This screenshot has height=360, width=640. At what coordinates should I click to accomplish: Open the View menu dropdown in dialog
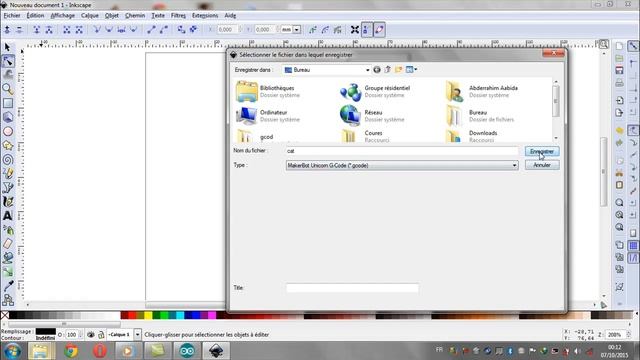pyautogui.click(x=411, y=70)
